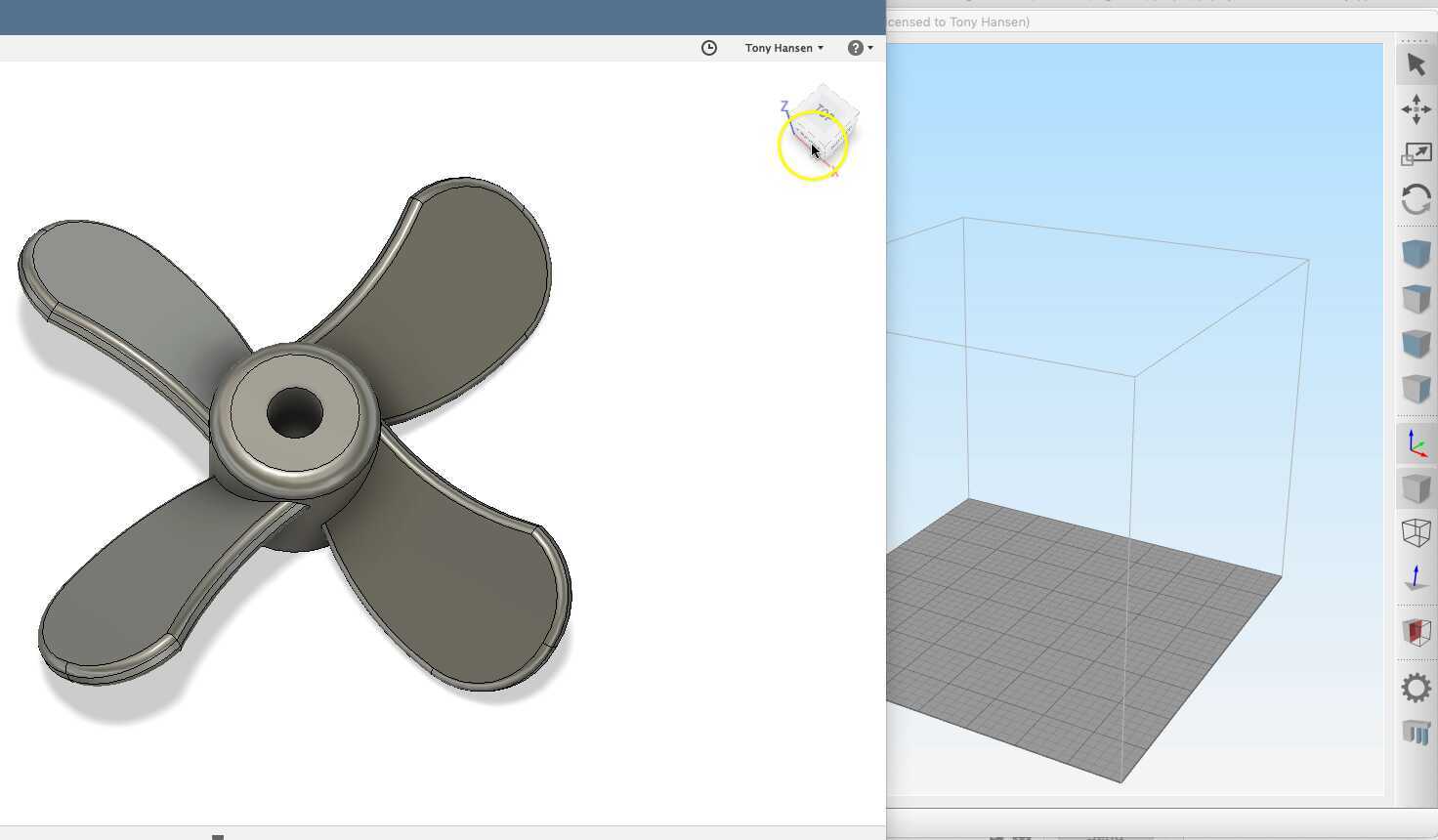Open the Scale tool
The height and width of the screenshot is (840, 1438).
(1416, 153)
